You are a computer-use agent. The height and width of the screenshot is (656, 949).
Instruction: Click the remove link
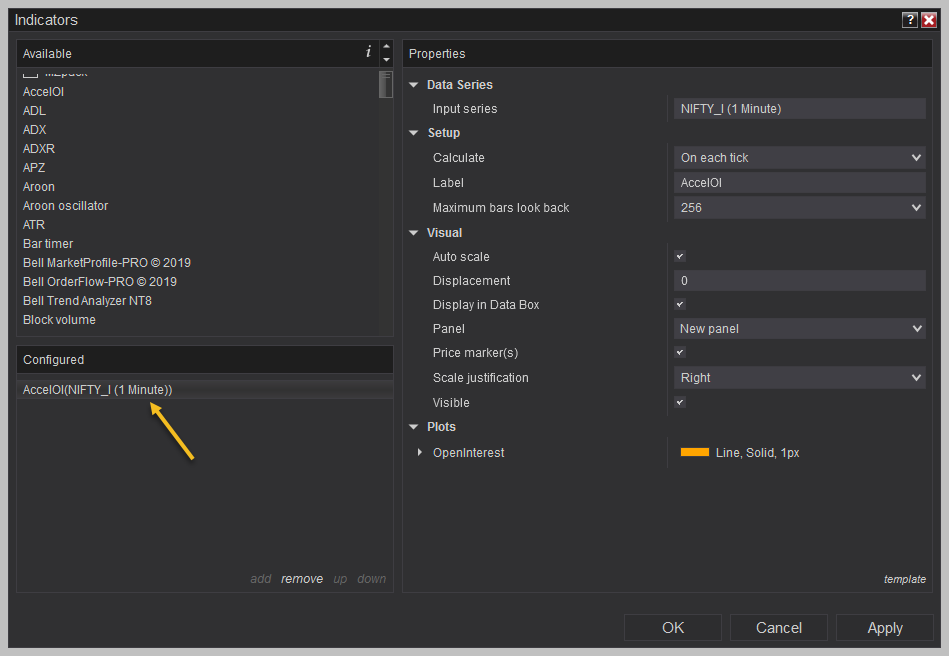[301, 579]
